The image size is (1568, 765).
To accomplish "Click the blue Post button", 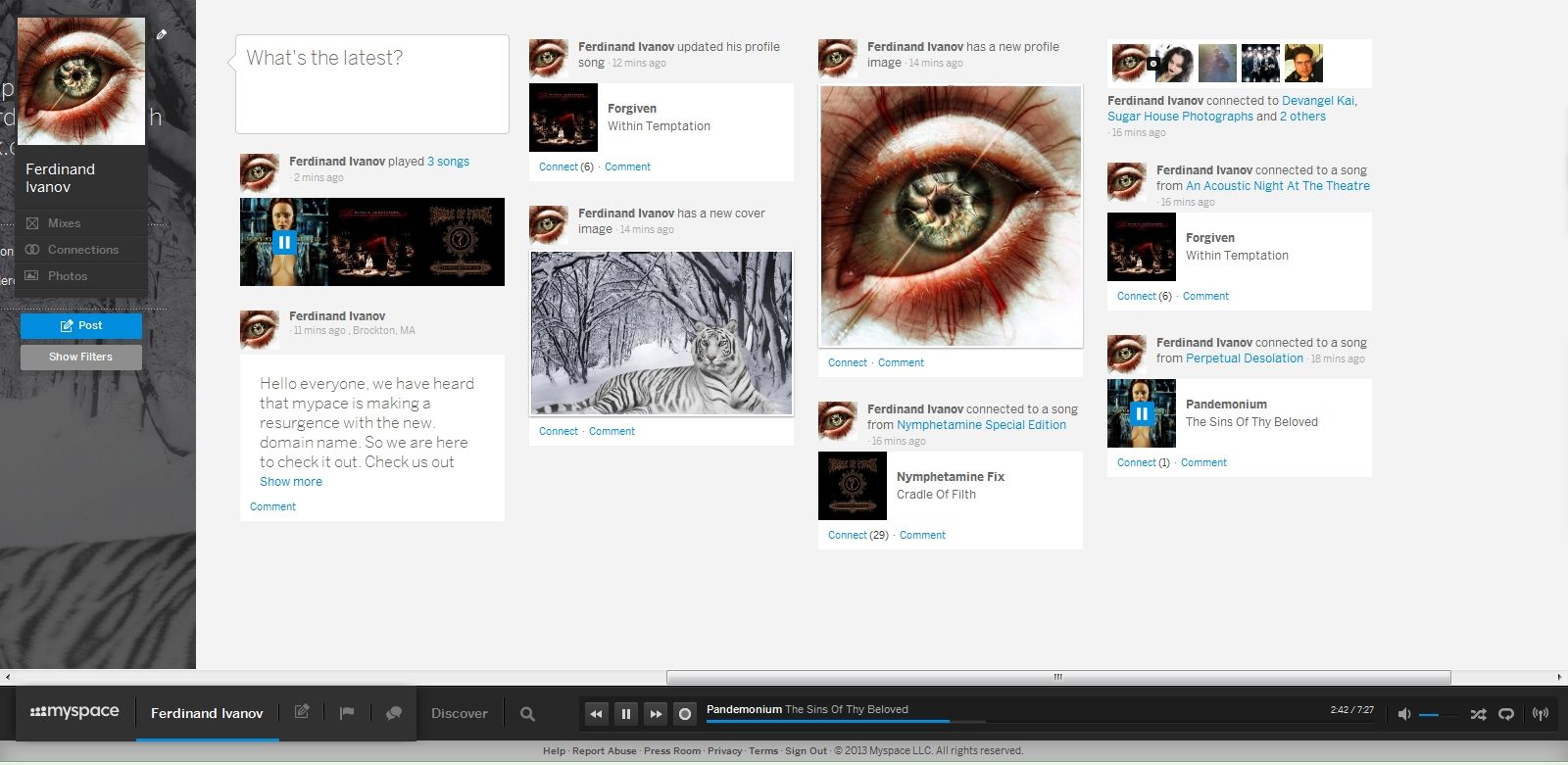I will pos(81,325).
